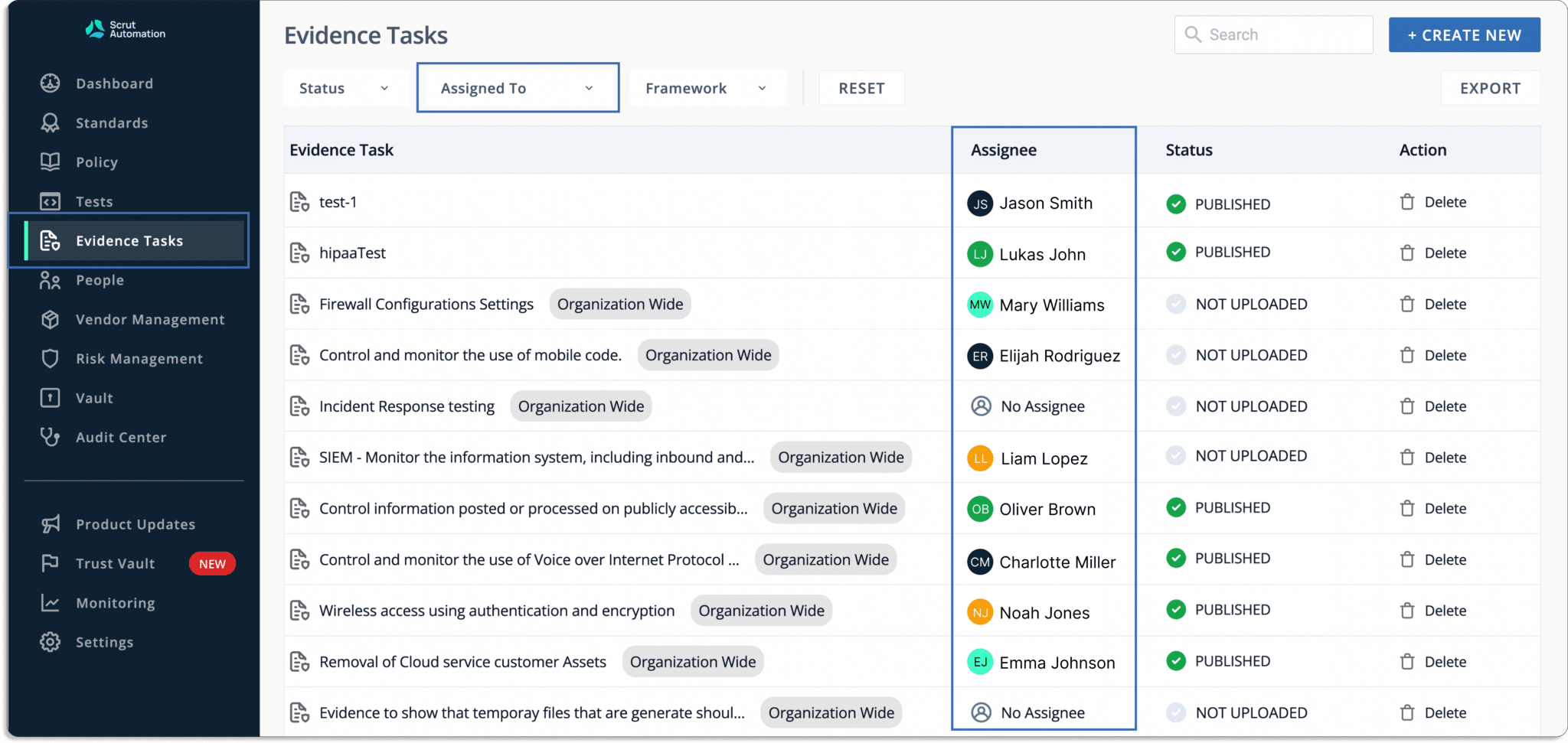Click the JS avatar for Jason Smith
1568x743 pixels.
980,204
